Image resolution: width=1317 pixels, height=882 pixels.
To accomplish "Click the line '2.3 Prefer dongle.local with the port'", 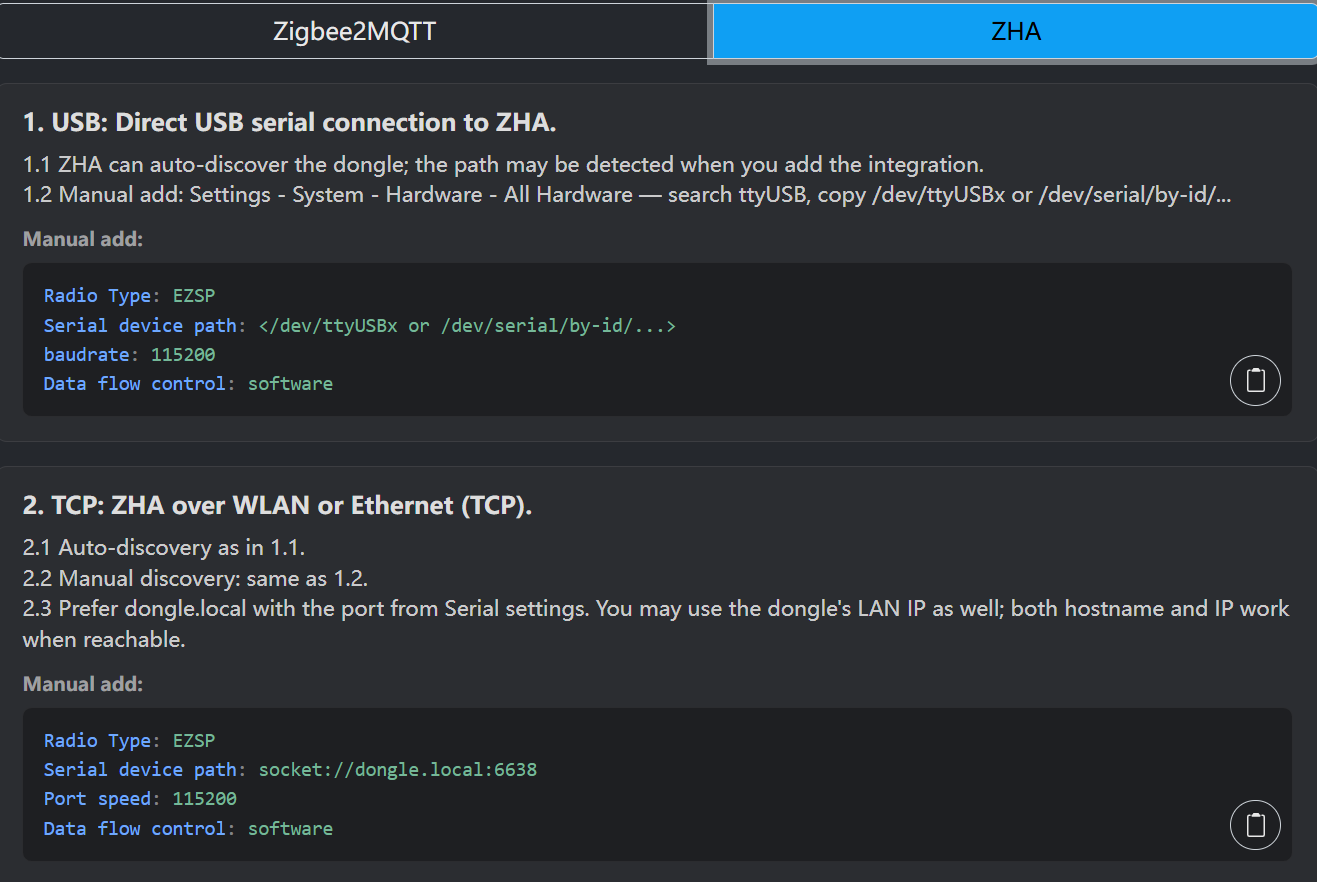I will 656,624.
